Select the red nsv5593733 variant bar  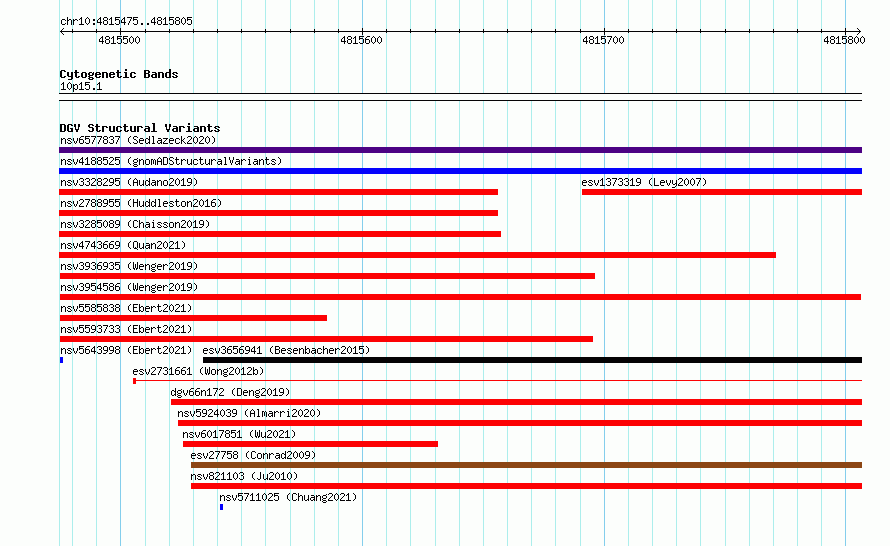[326, 339]
